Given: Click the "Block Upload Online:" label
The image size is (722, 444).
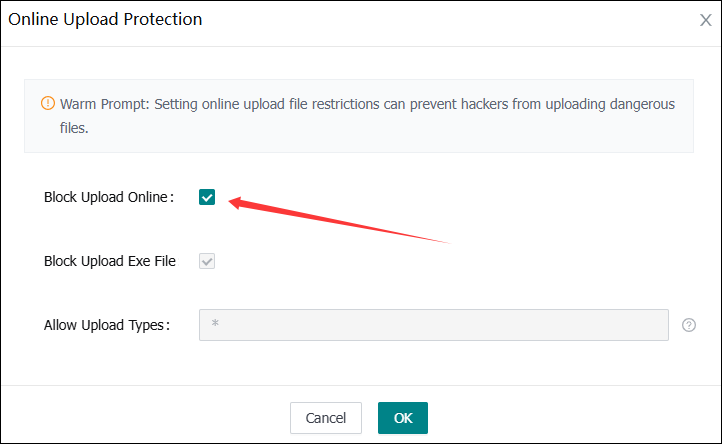Looking at the screenshot, I should tap(109, 197).
